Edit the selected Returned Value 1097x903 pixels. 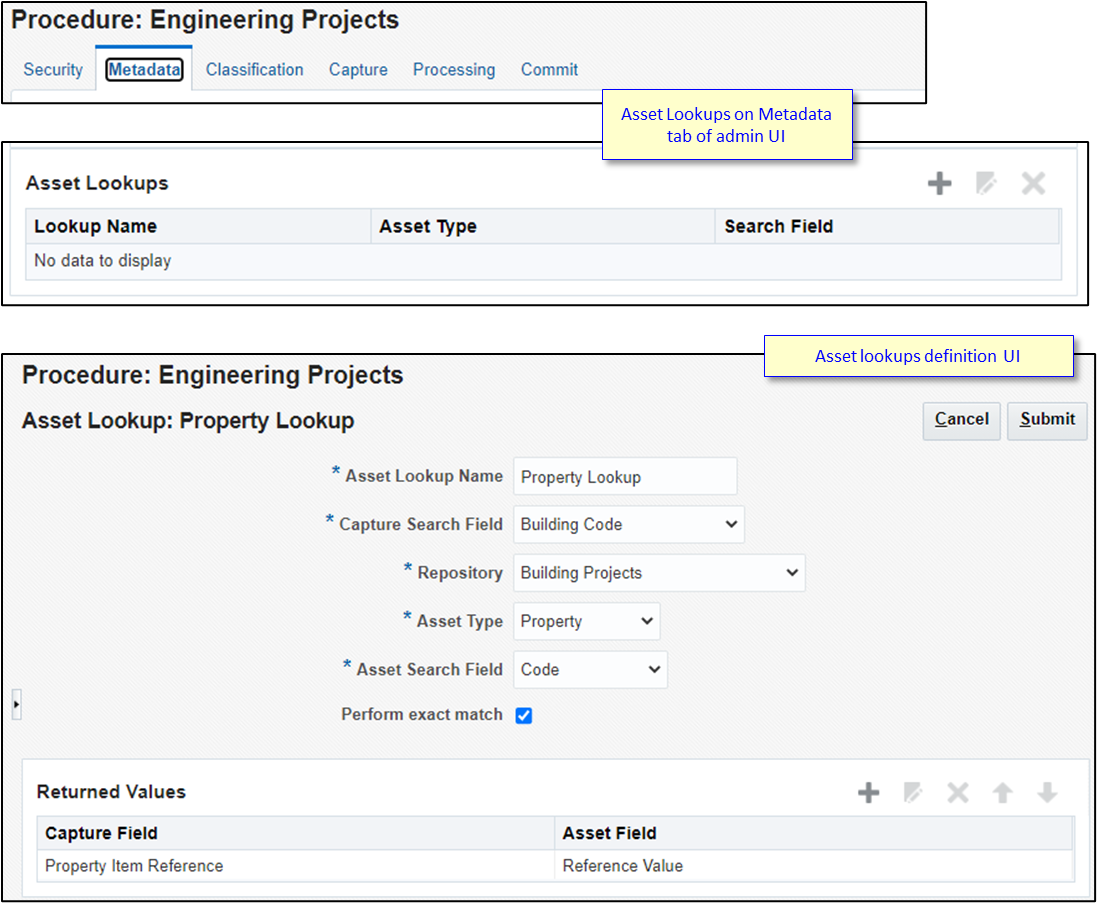pyautogui.click(x=913, y=792)
